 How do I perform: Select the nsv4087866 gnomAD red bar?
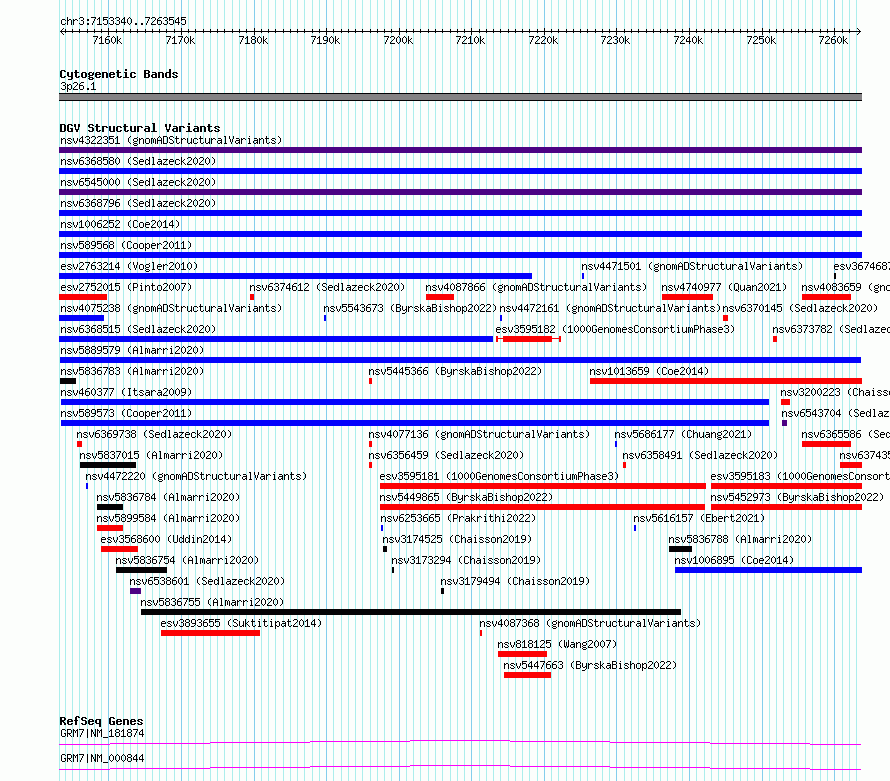pyautogui.click(x=440, y=297)
